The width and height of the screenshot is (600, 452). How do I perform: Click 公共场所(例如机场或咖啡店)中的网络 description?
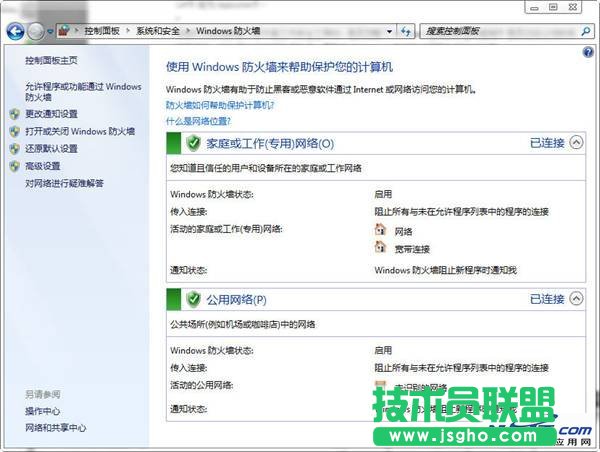[243, 325]
